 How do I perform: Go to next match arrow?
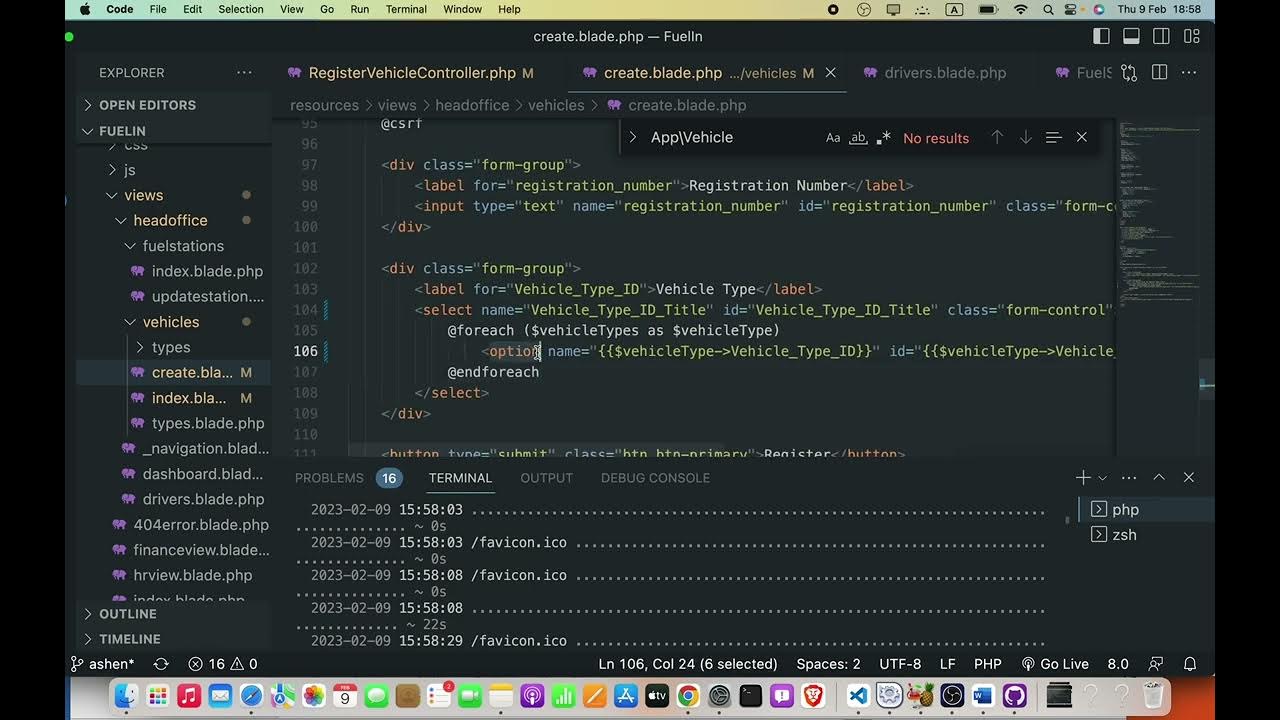(1025, 138)
